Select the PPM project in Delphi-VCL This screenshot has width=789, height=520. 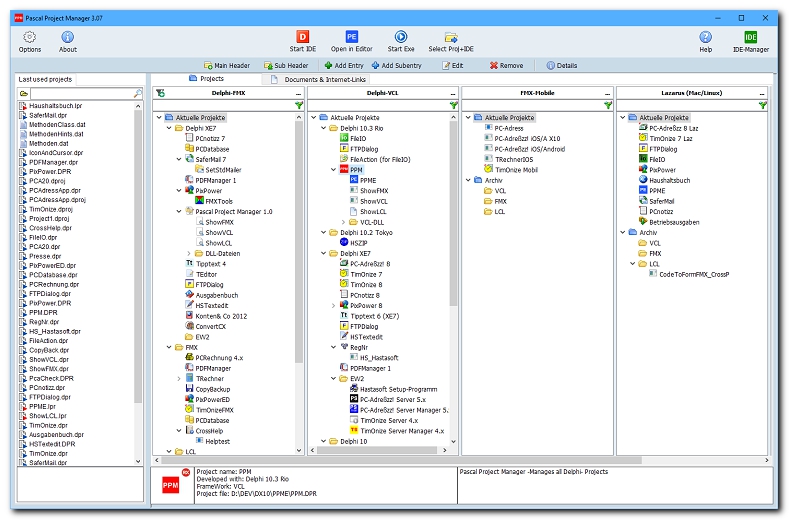(356, 170)
